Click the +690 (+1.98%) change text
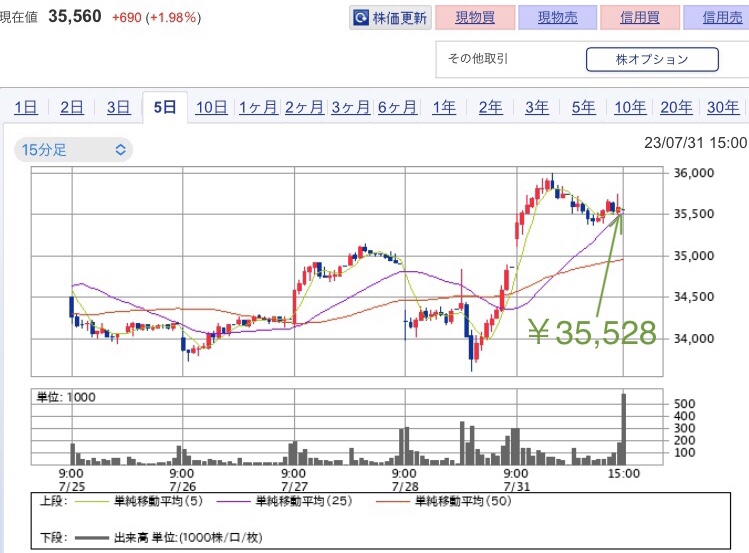The image size is (749, 553). point(157,18)
